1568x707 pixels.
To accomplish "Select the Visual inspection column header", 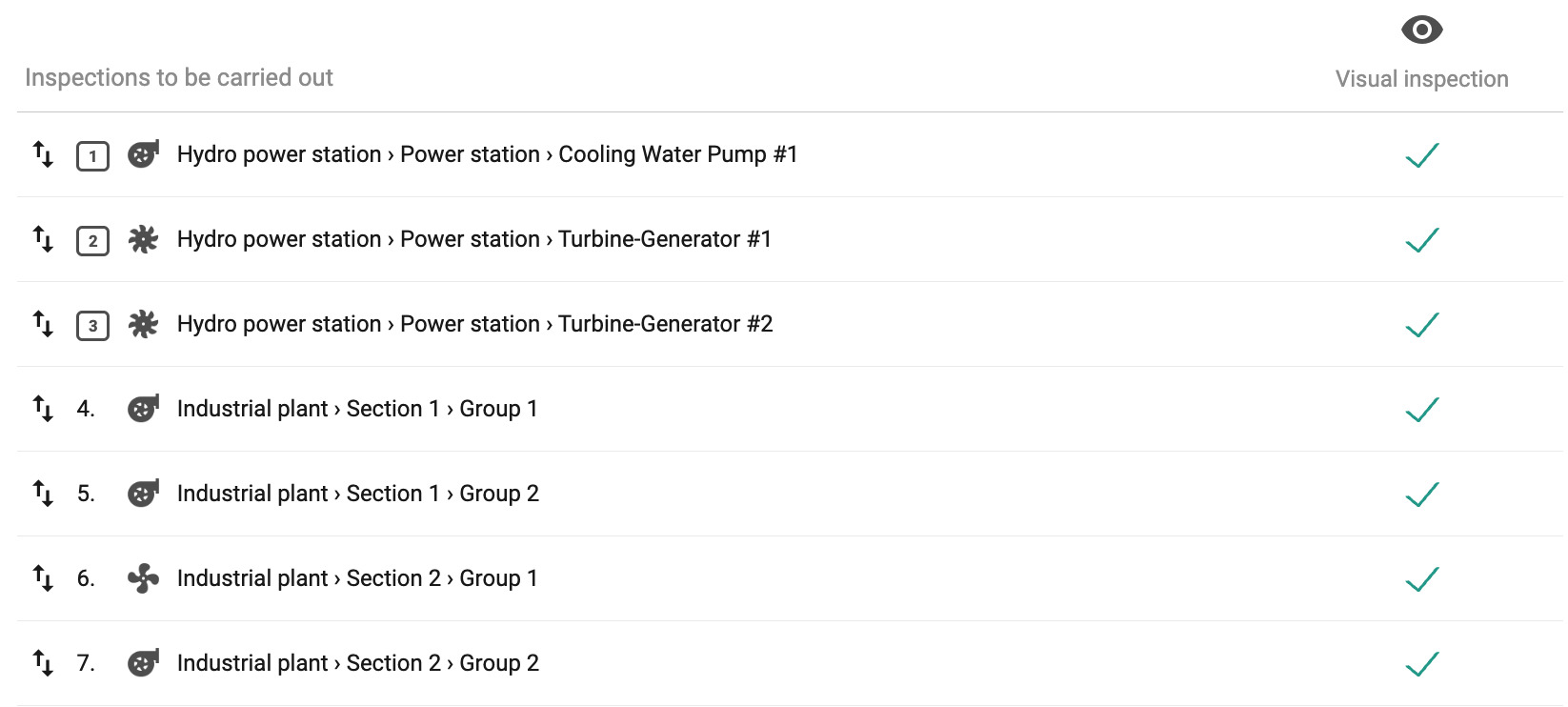I will pos(1421,79).
